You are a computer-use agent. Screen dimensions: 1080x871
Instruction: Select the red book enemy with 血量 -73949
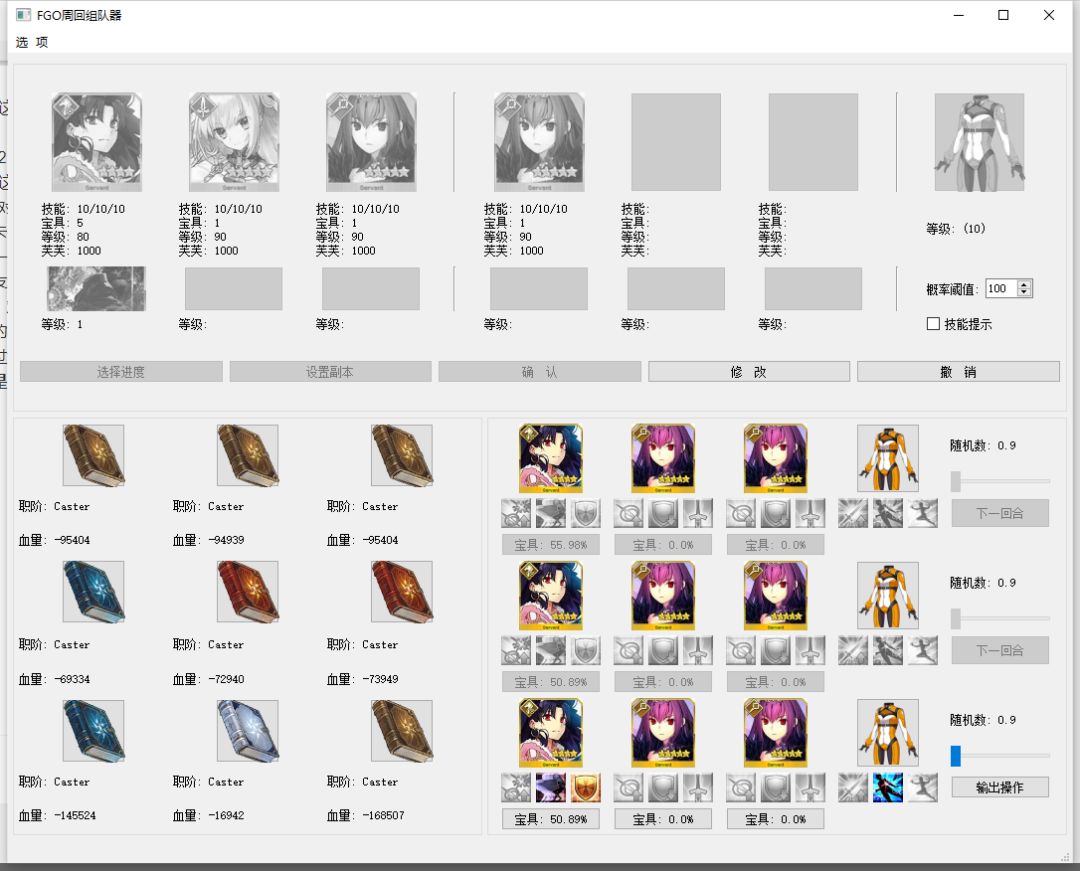click(402, 592)
